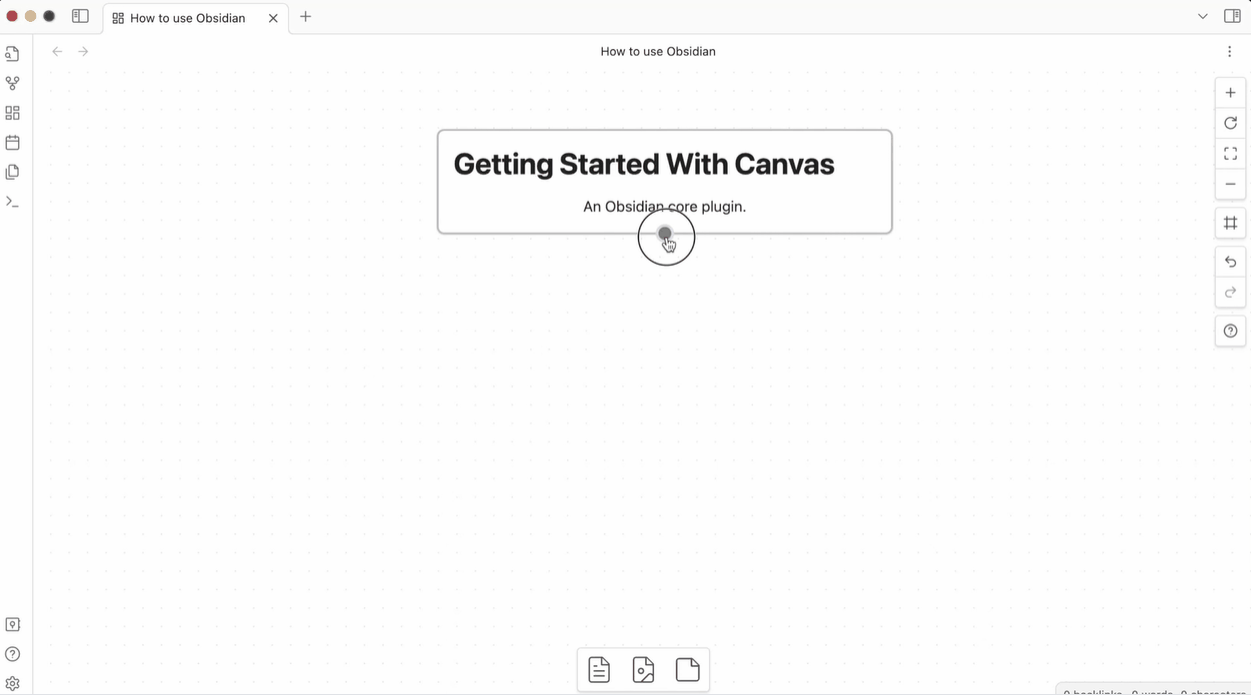
Task: Toggle snap to grid control
Action: click(x=1230, y=222)
